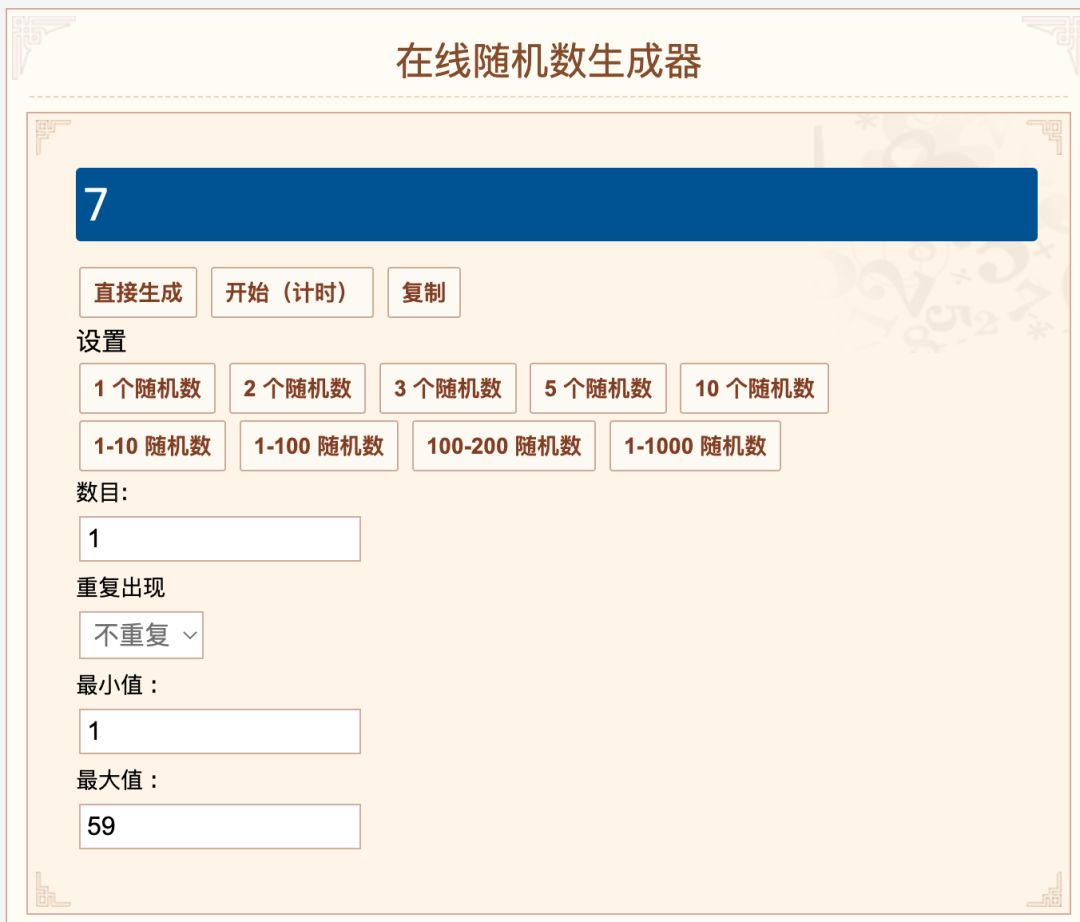Focus the 最大值 input showing 59
This screenshot has height=922, width=1080.
click(220, 826)
